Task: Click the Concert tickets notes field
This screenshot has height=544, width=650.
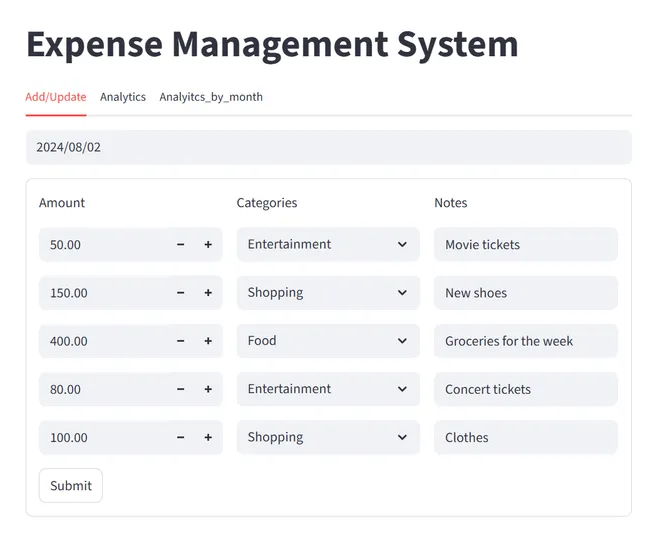Action: tap(526, 389)
